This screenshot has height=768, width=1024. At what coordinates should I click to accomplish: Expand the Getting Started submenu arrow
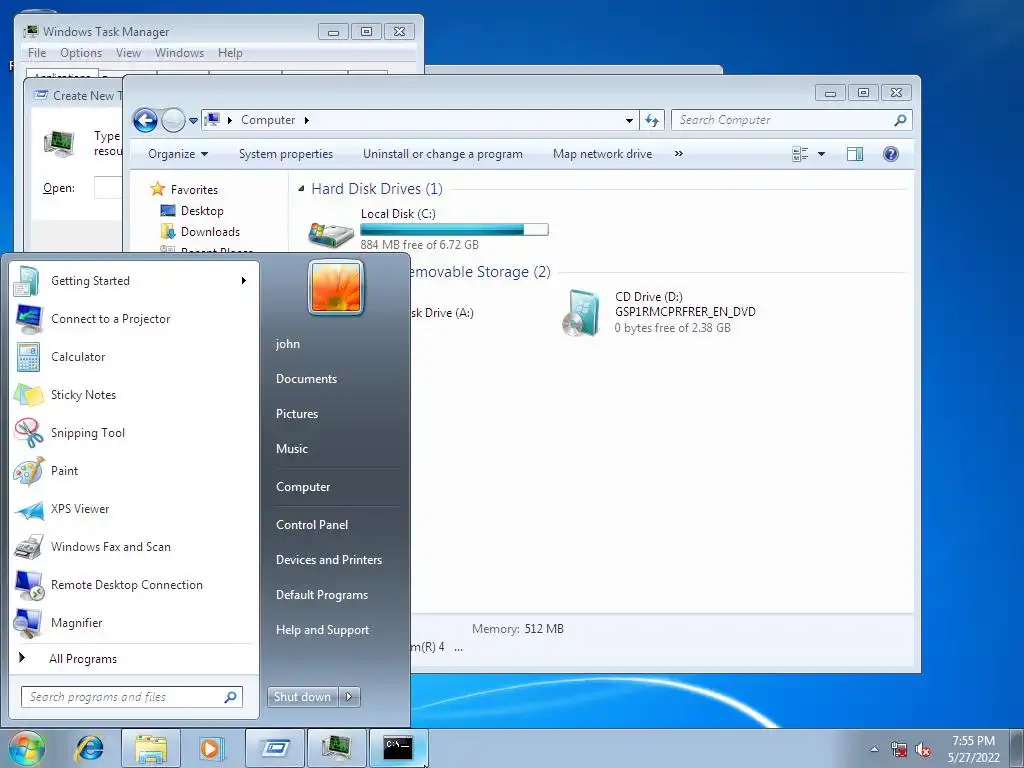[x=244, y=281]
